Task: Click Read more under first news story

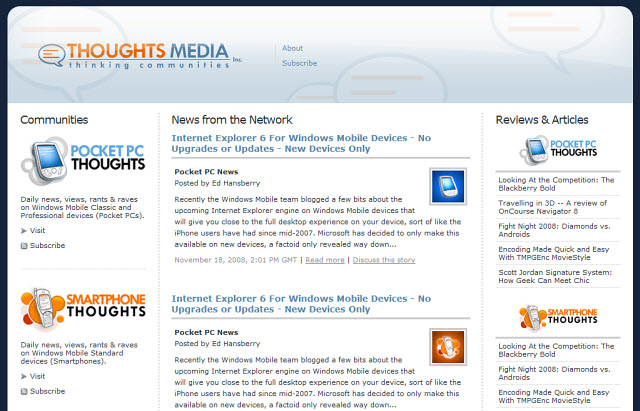Action: (325, 260)
